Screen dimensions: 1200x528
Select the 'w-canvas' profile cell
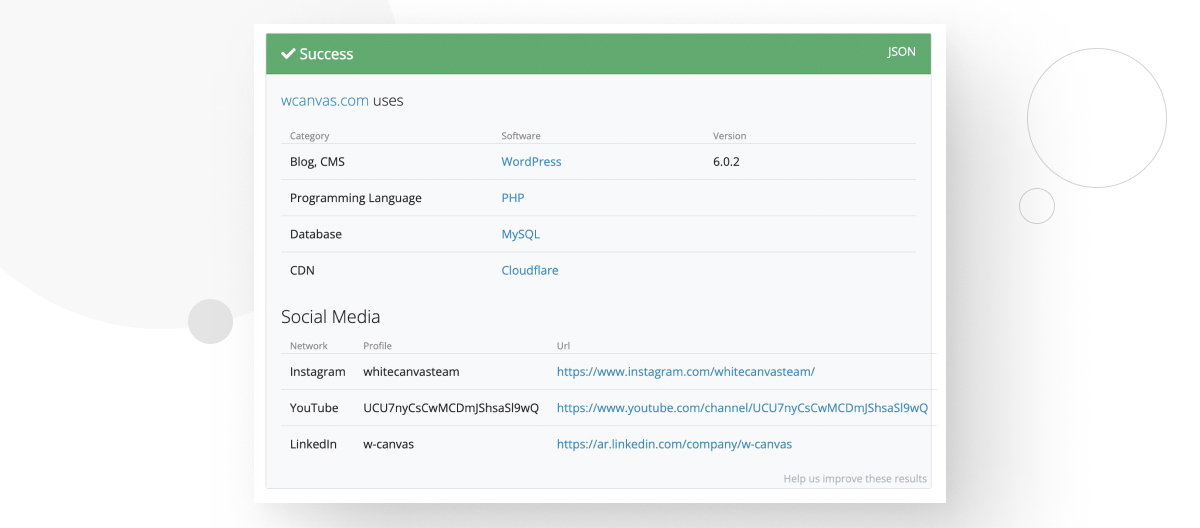pyautogui.click(x=388, y=444)
